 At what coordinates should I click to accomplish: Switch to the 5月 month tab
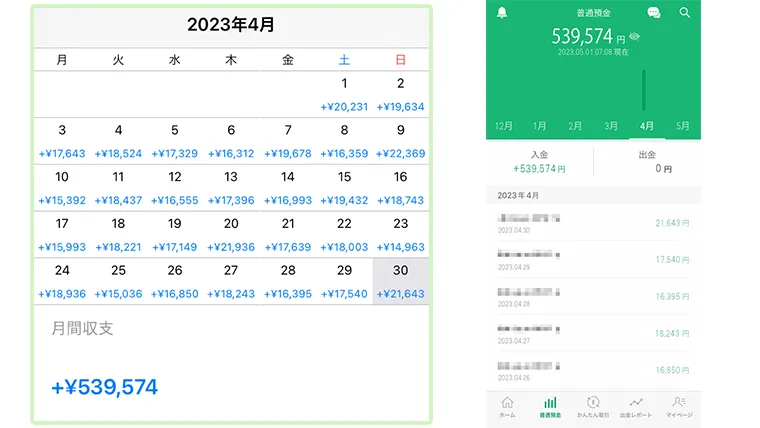coord(682,126)
